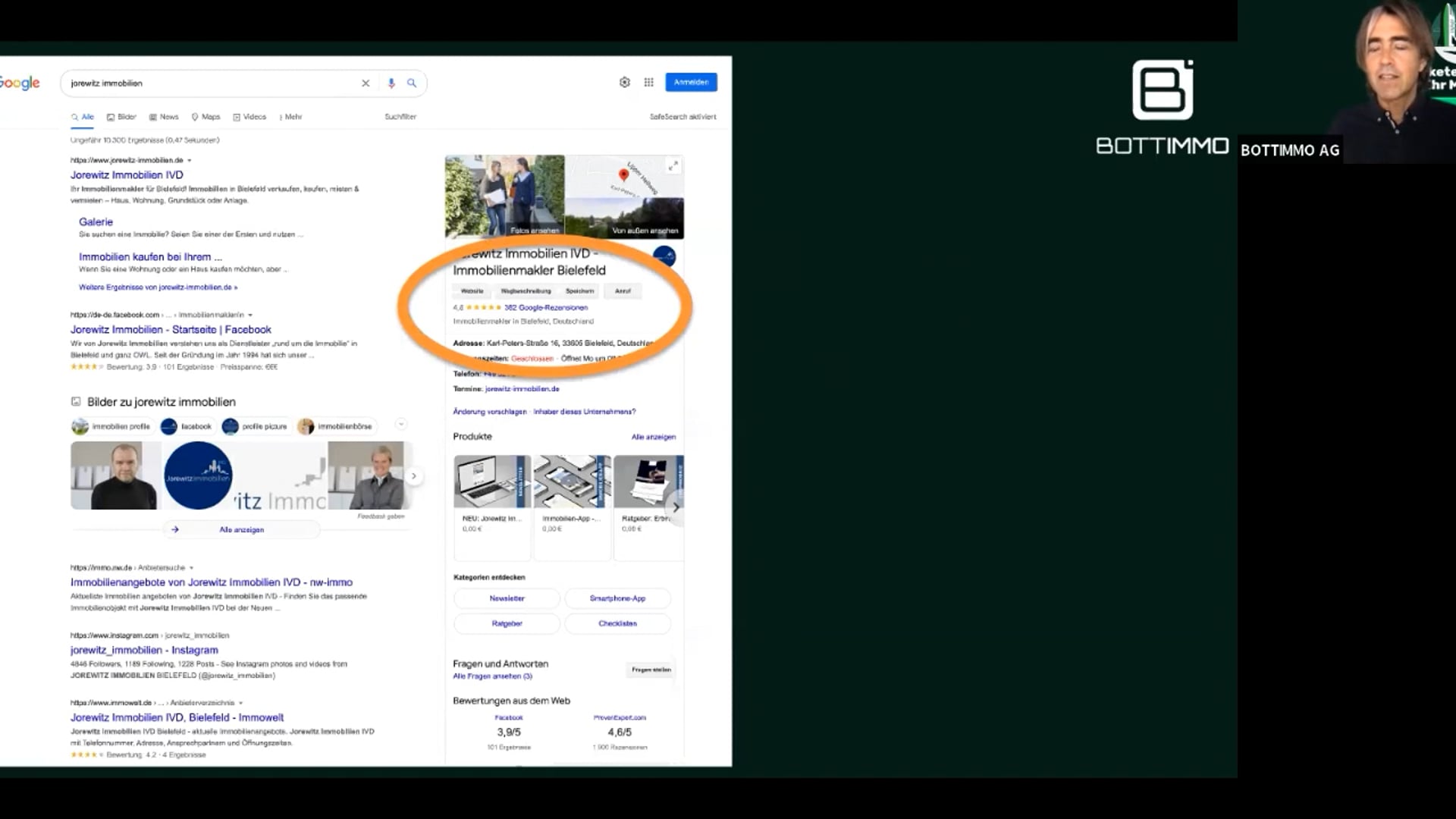Image resolution: width=1456 pixels, height=819 pixels.
Task: Expand the dropdown beside the jorewitz-immobilien.de URL
Action: tap(190, 161)
